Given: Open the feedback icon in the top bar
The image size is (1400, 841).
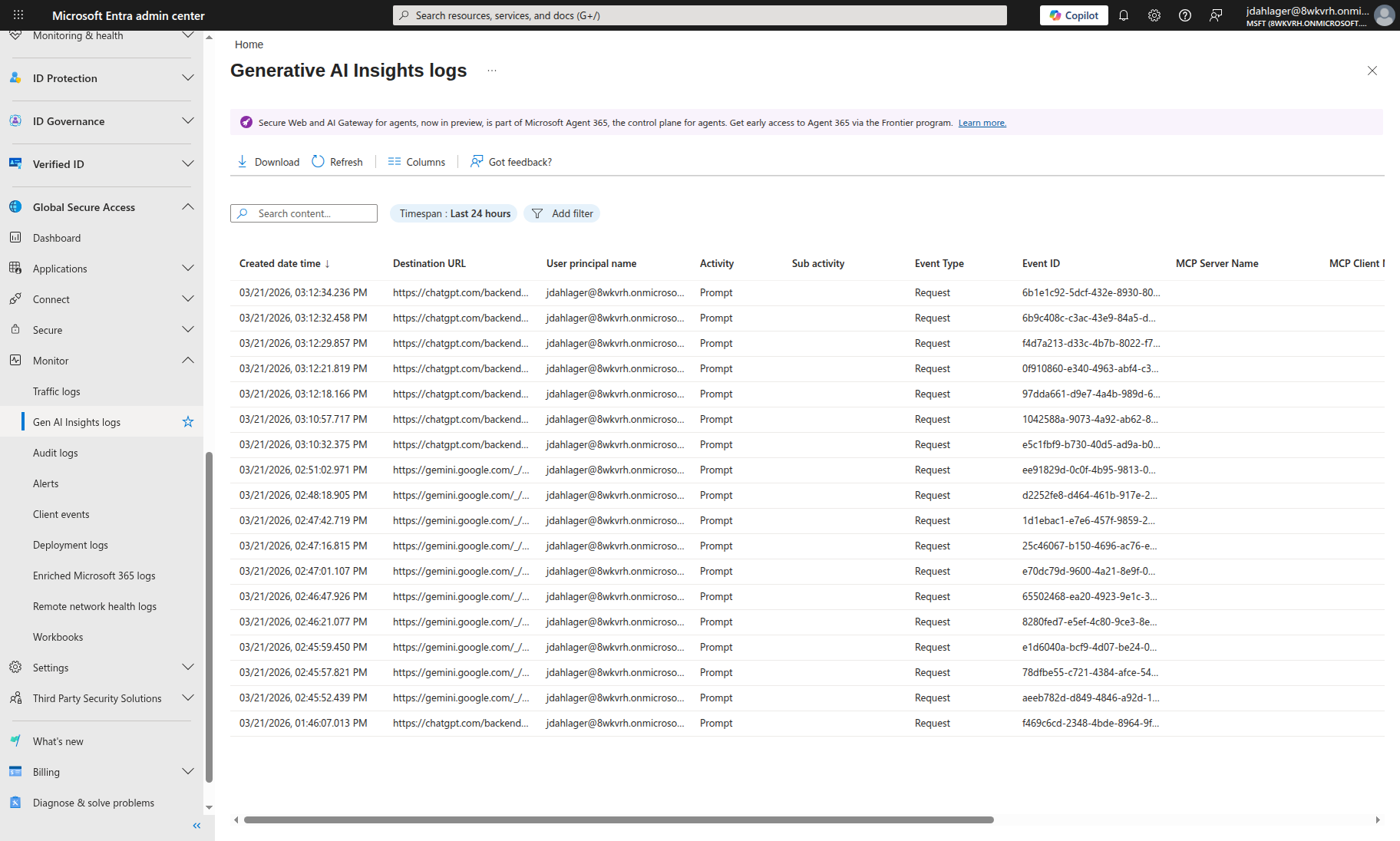Looking at the screenshot, I should tap(1216, 15).
